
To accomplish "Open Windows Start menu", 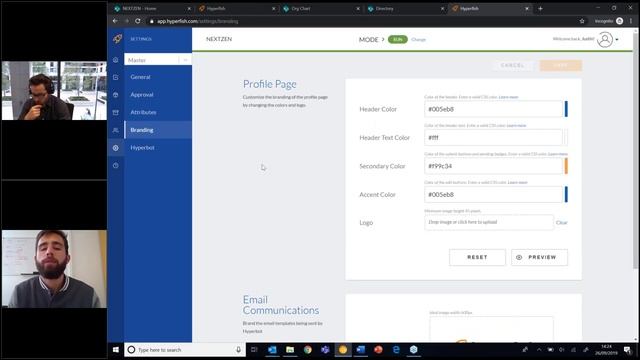I will pyautogui.click(x=116, y=350).
